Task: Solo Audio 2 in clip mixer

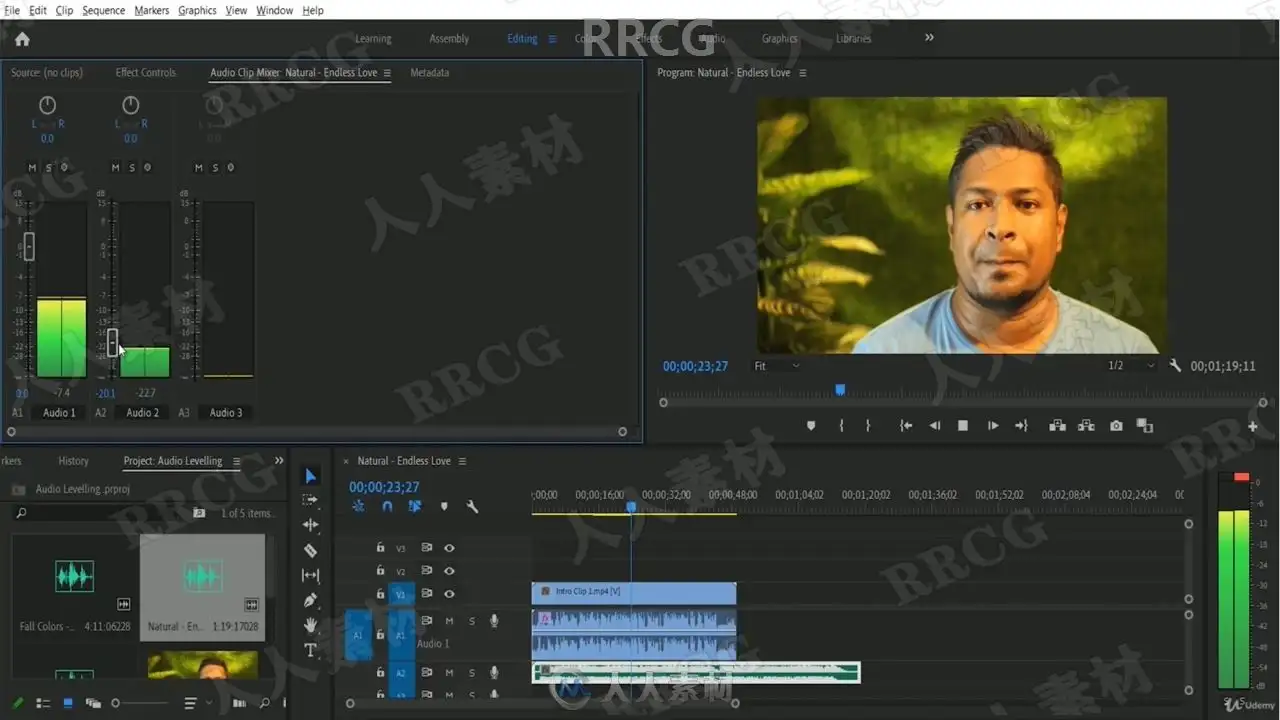Action: pos(131,168)
